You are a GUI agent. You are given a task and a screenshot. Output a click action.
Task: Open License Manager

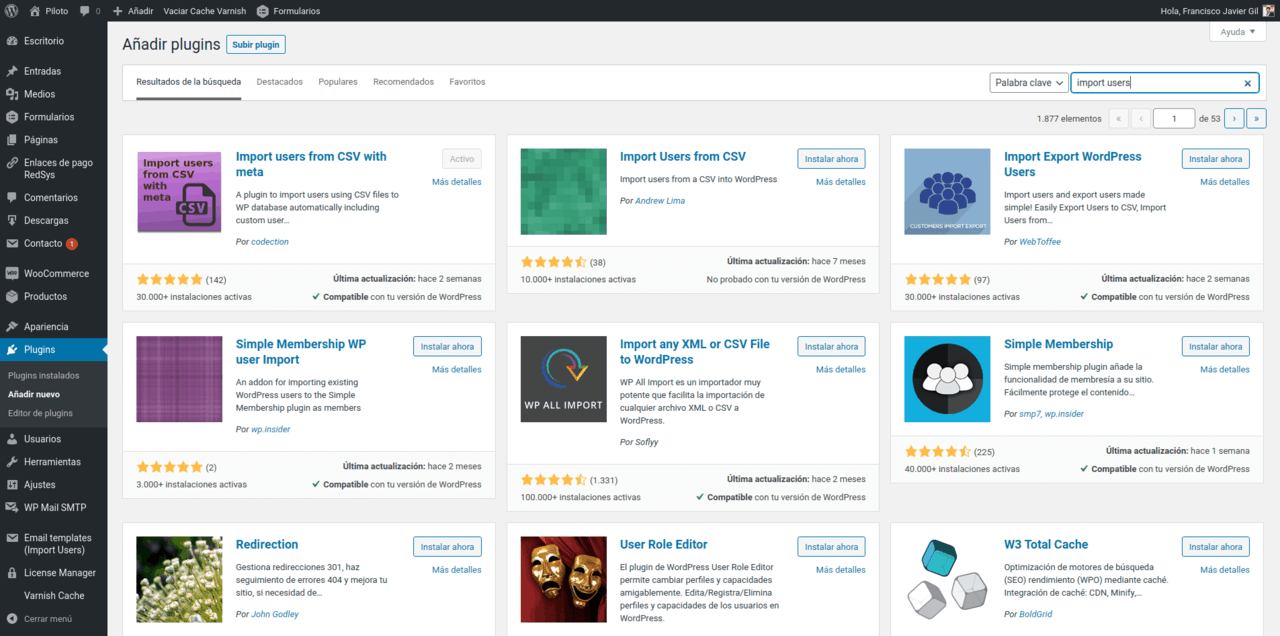(x=54, y=573)
